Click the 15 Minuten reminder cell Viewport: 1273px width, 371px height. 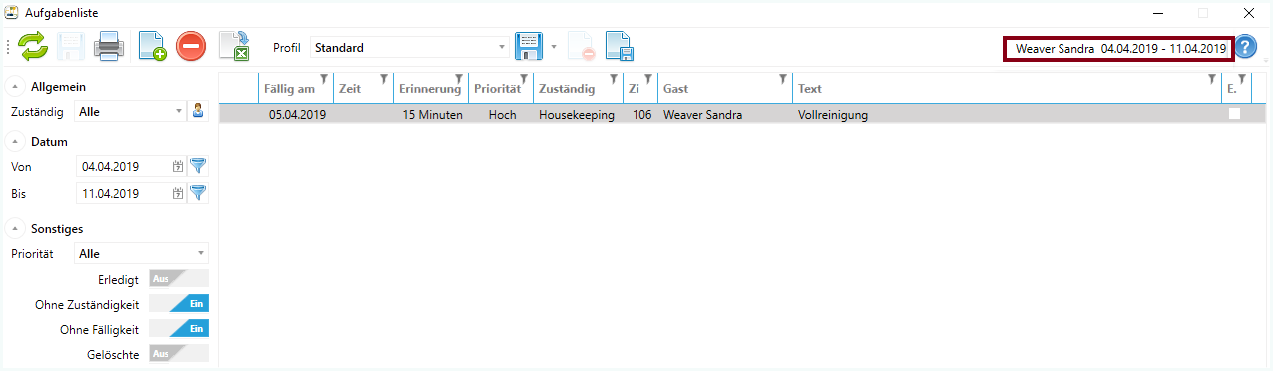[x=432, y=115]
